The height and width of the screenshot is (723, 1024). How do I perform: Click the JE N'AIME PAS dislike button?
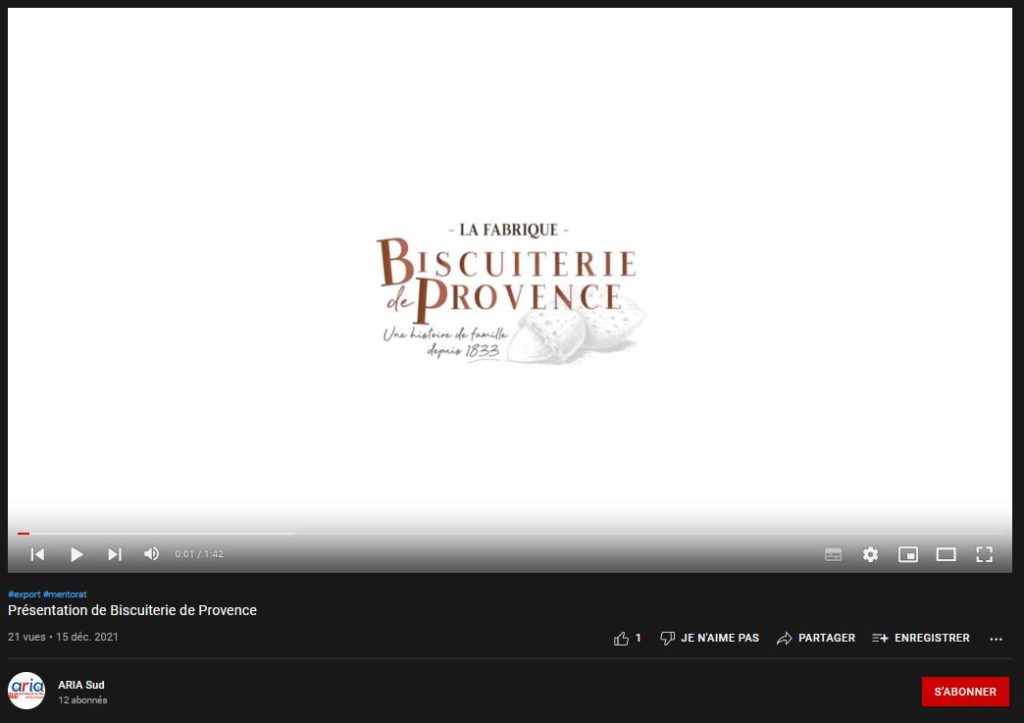[x=709, y=638]
